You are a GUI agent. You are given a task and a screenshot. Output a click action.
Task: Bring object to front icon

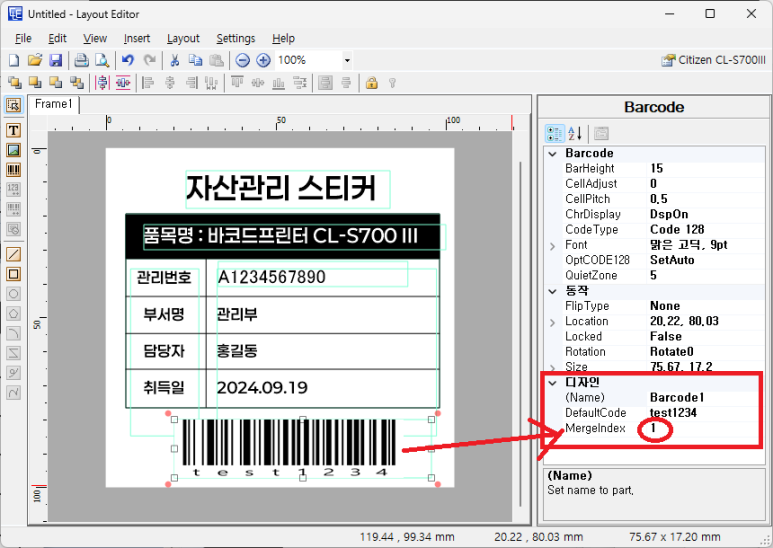click(x=14, y=83)
